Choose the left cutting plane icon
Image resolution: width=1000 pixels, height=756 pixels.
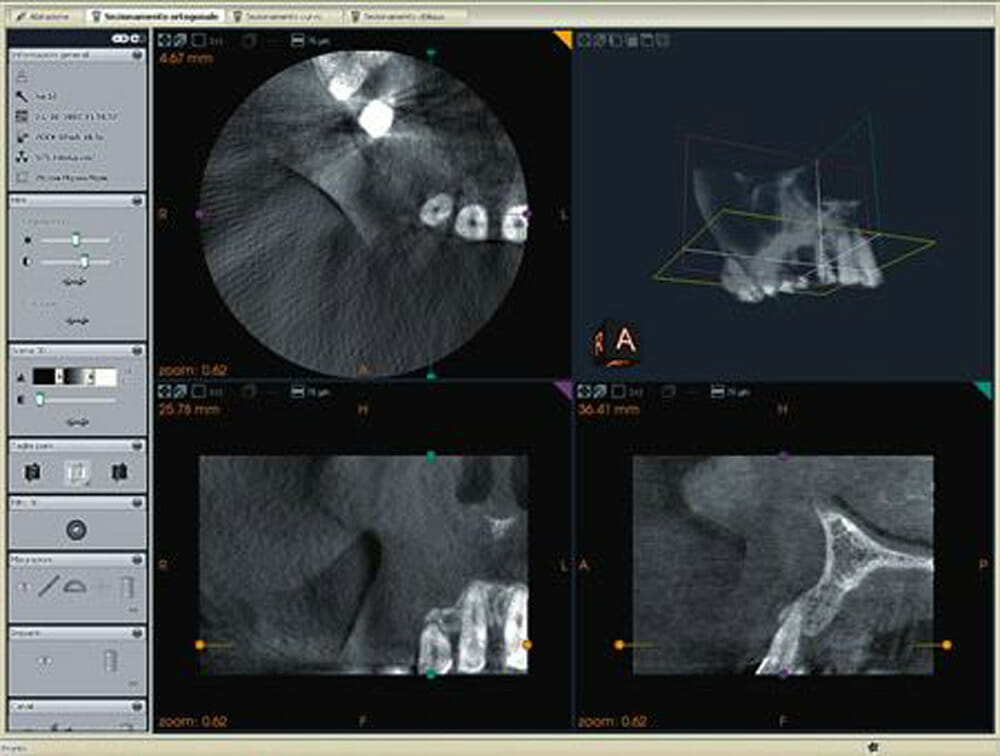pyautogui.click(x=35, y=472)
